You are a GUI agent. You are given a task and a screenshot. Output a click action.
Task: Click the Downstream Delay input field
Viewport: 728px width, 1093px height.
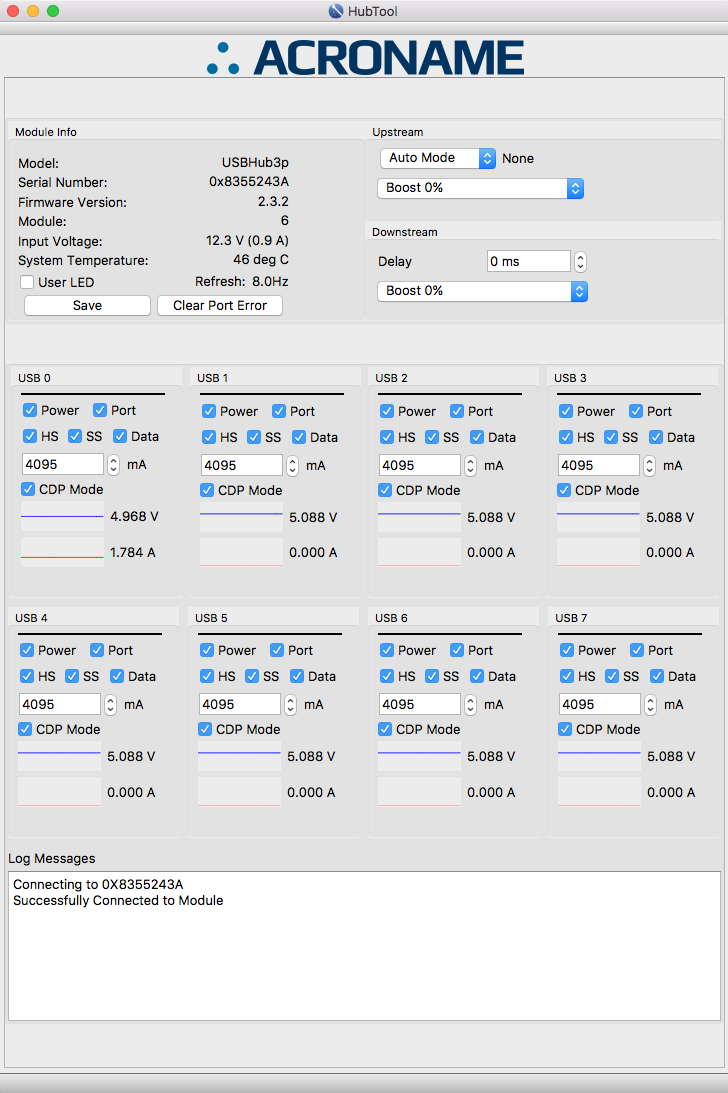coord(528,262)
